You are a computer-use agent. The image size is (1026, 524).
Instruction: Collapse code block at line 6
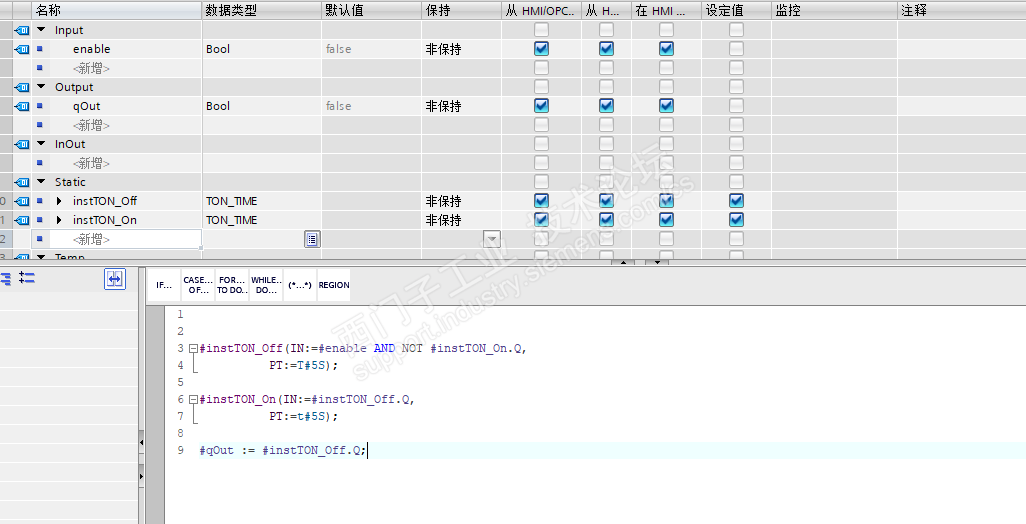193,400
